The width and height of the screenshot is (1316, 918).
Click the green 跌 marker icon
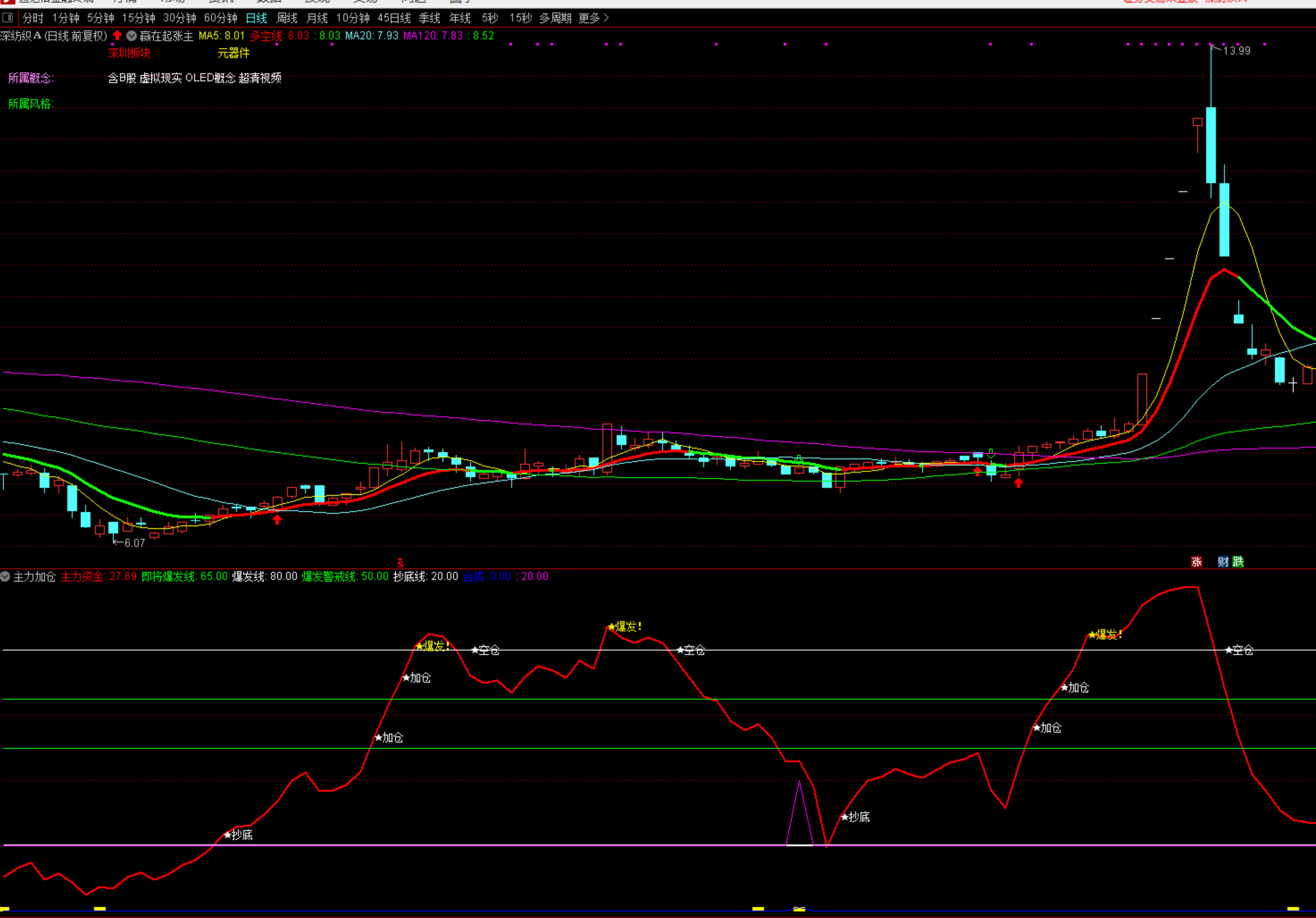coord(1238,562)
